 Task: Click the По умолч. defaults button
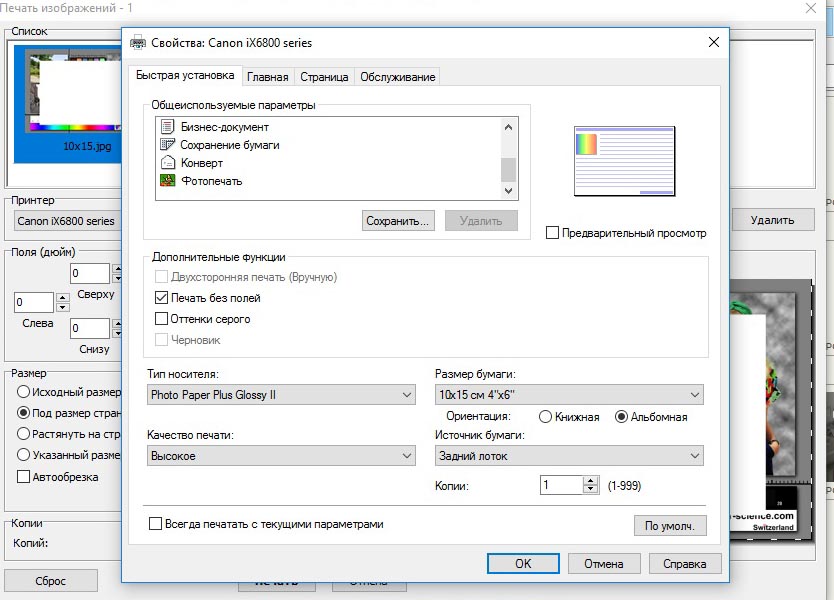point(670,526)
